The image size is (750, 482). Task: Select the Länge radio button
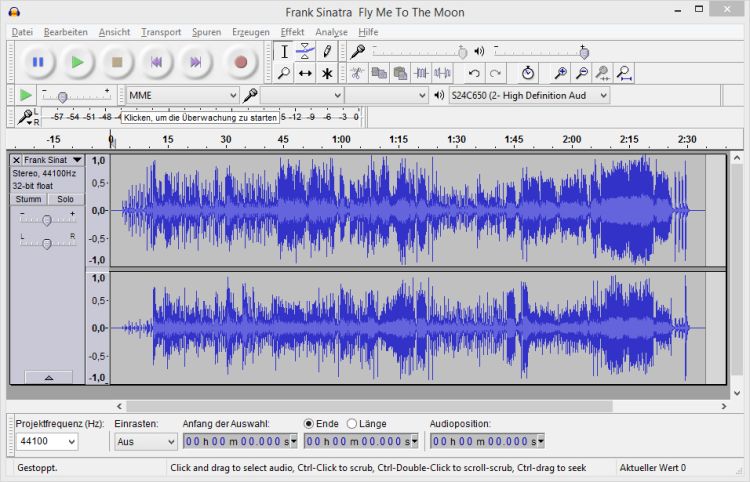(x=352, y=423)
